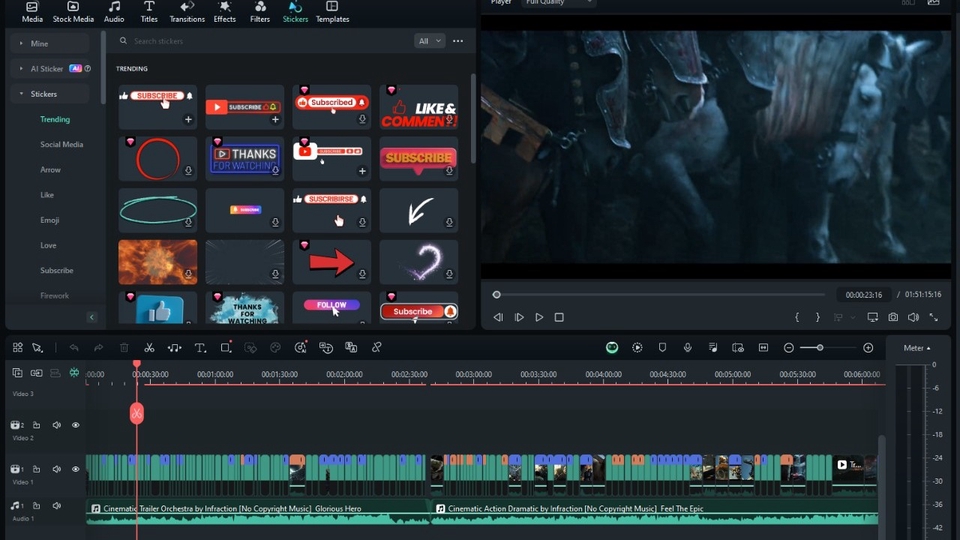The width and height of the screenshot is (960, 540).
Task: Open the audio detach tool icon
Action: pyautogui.click(x=174, y=348)
